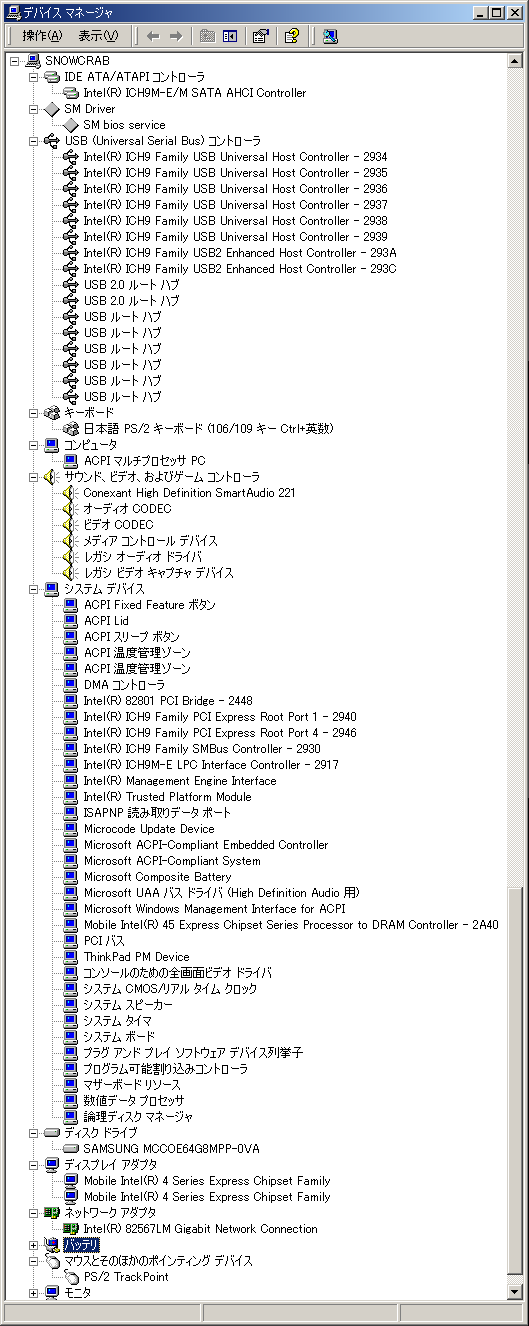Click the Conexant SmartAudio 221 warning icon

point(71,493)
